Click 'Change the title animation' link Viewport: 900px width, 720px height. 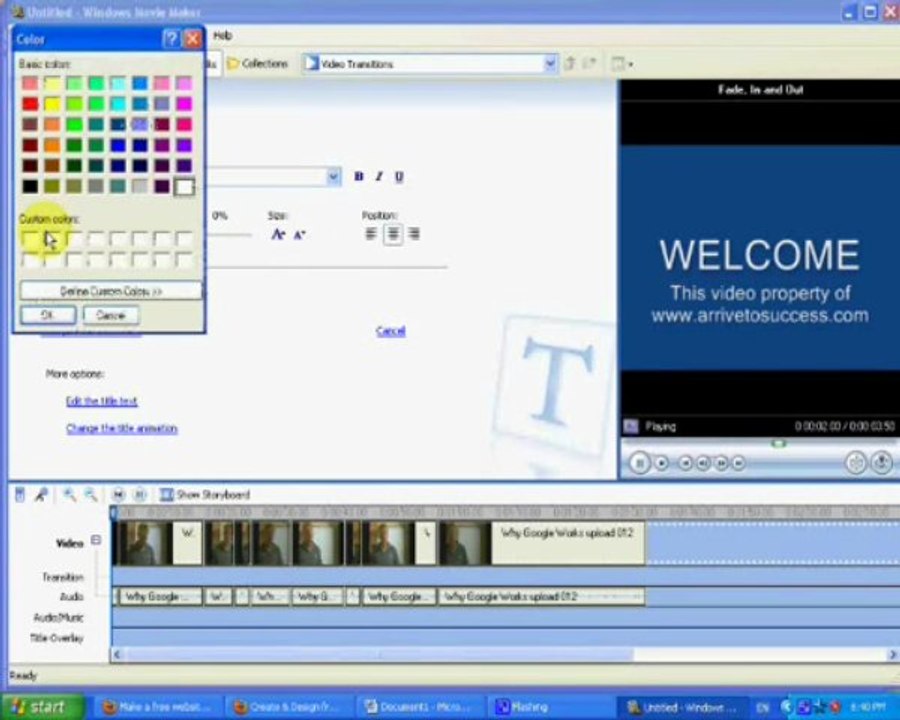click(x=122, y=428)
